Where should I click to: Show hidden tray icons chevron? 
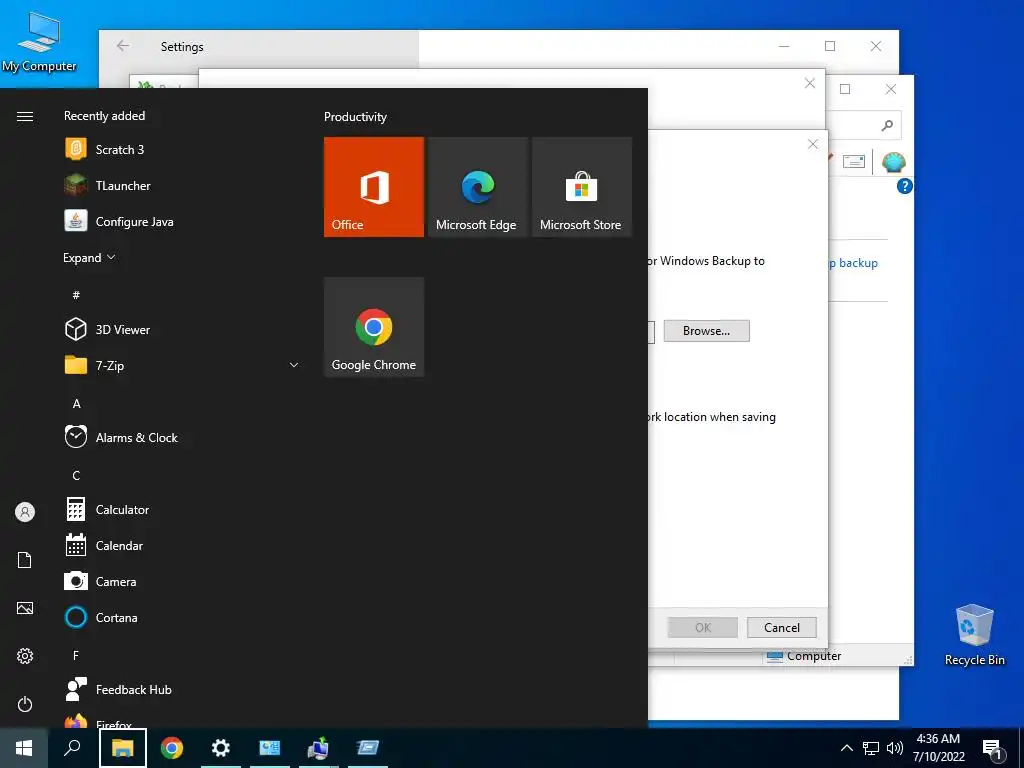(x=846, y=748)
